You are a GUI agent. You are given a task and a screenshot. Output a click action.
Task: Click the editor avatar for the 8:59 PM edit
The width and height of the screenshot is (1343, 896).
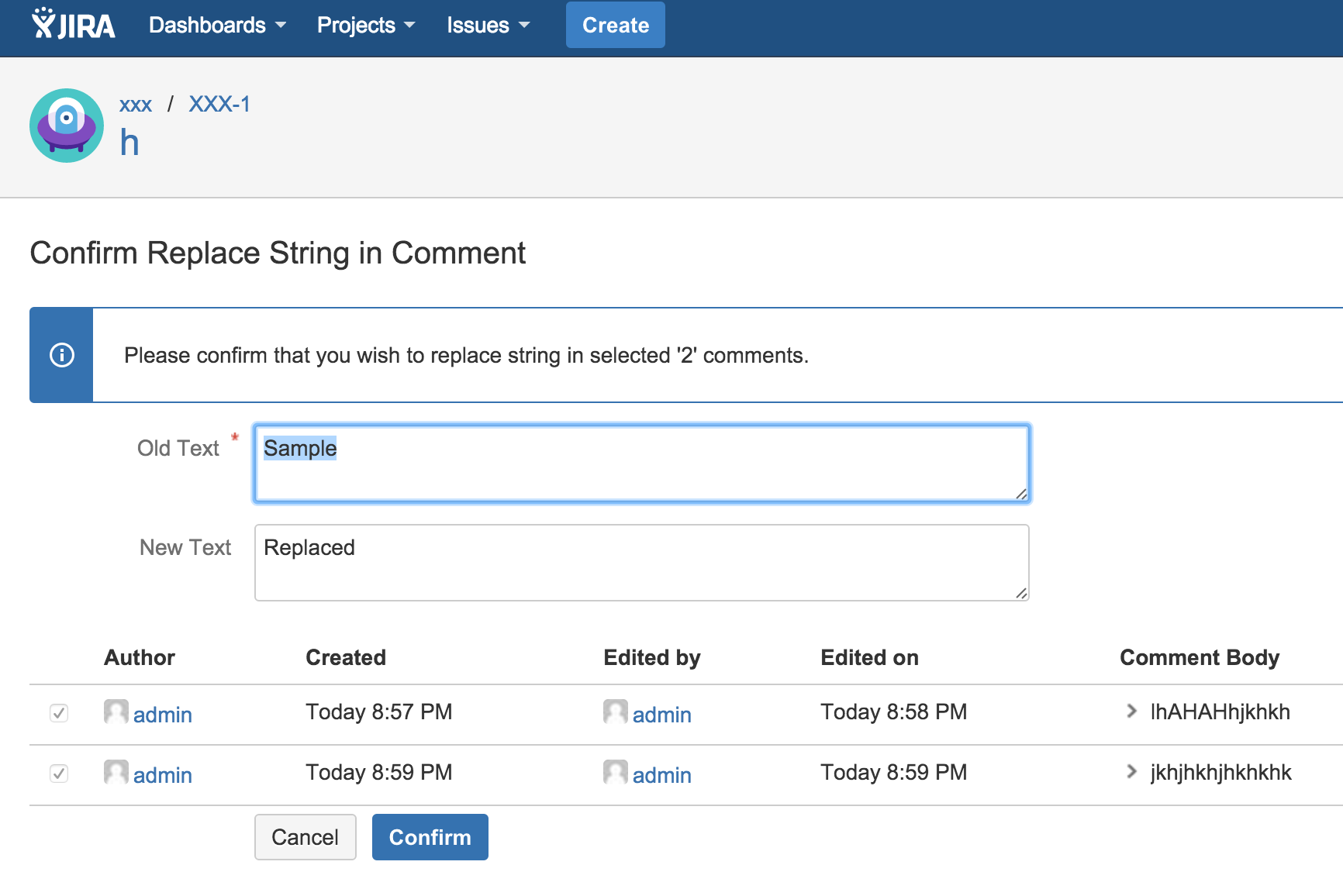tap(616, 772)
